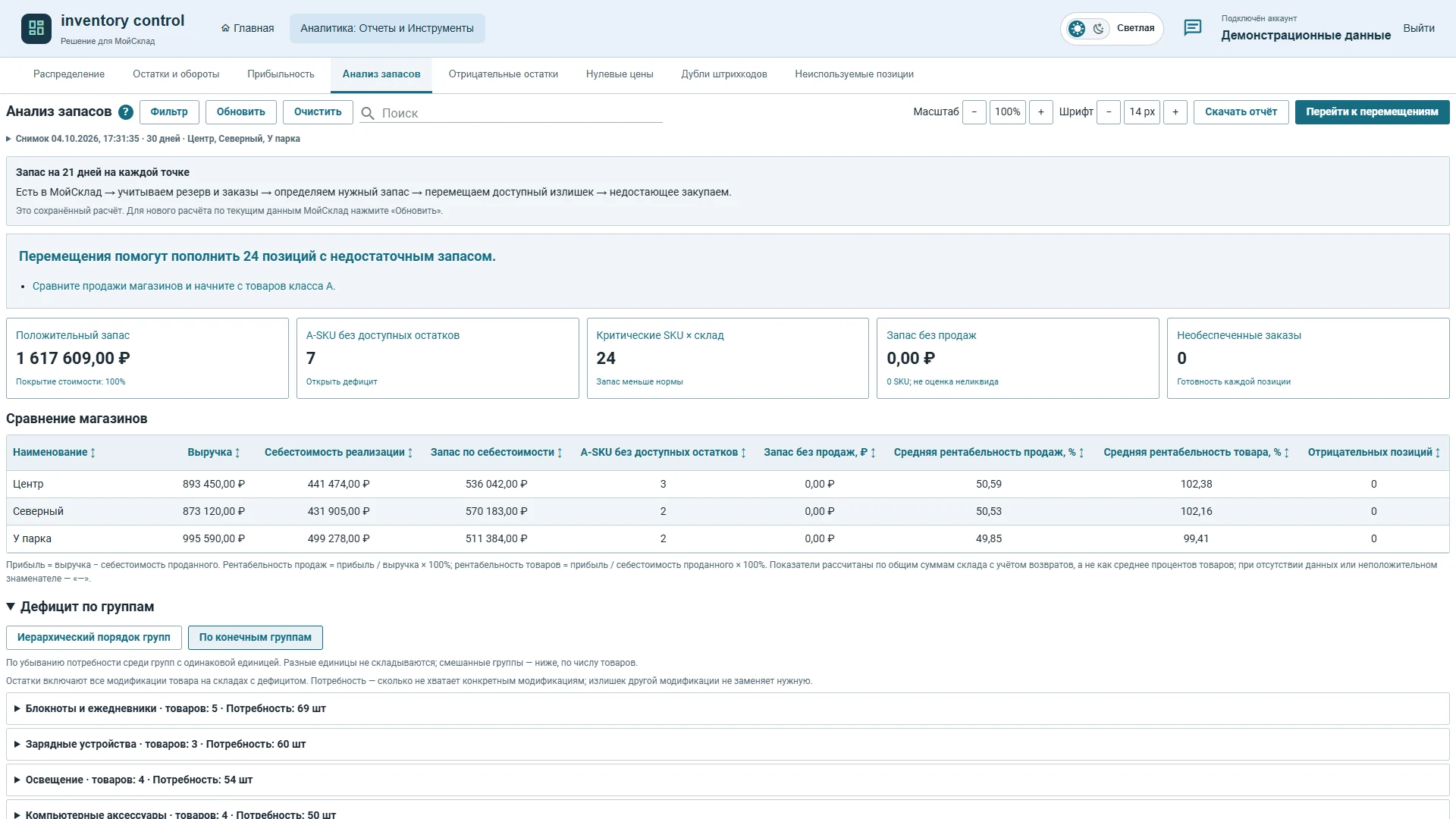The width and height of the screenshot is (1456, 819).
Task: Click the help question mark icon
Action: [x=126, y=112]
